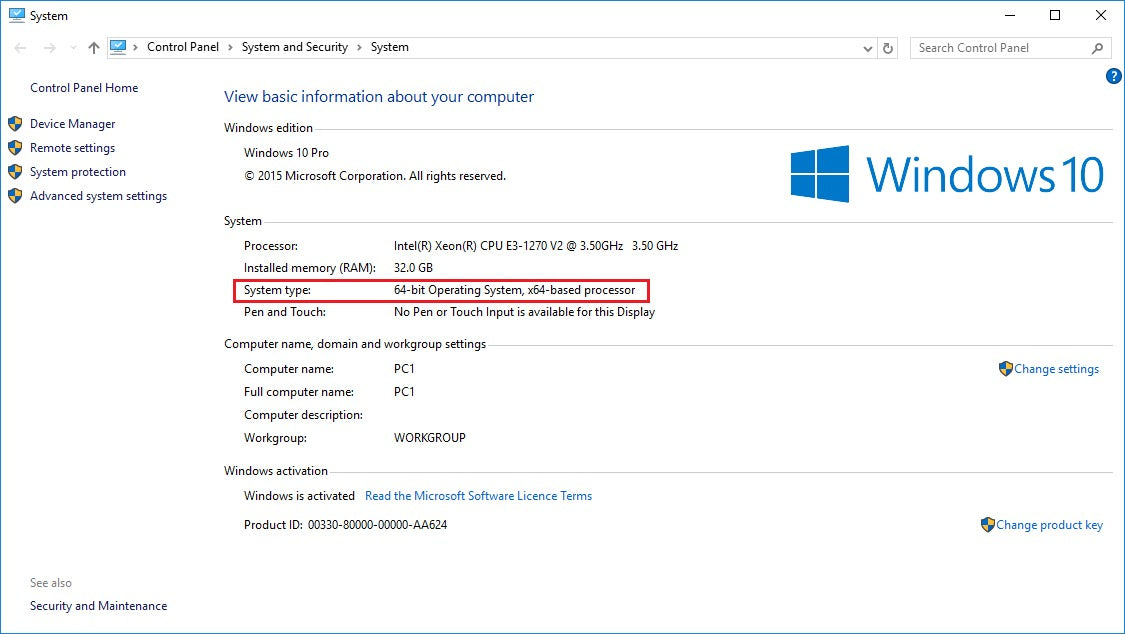
Task: Click the search magnifier icon
Action: (1099, 47)
